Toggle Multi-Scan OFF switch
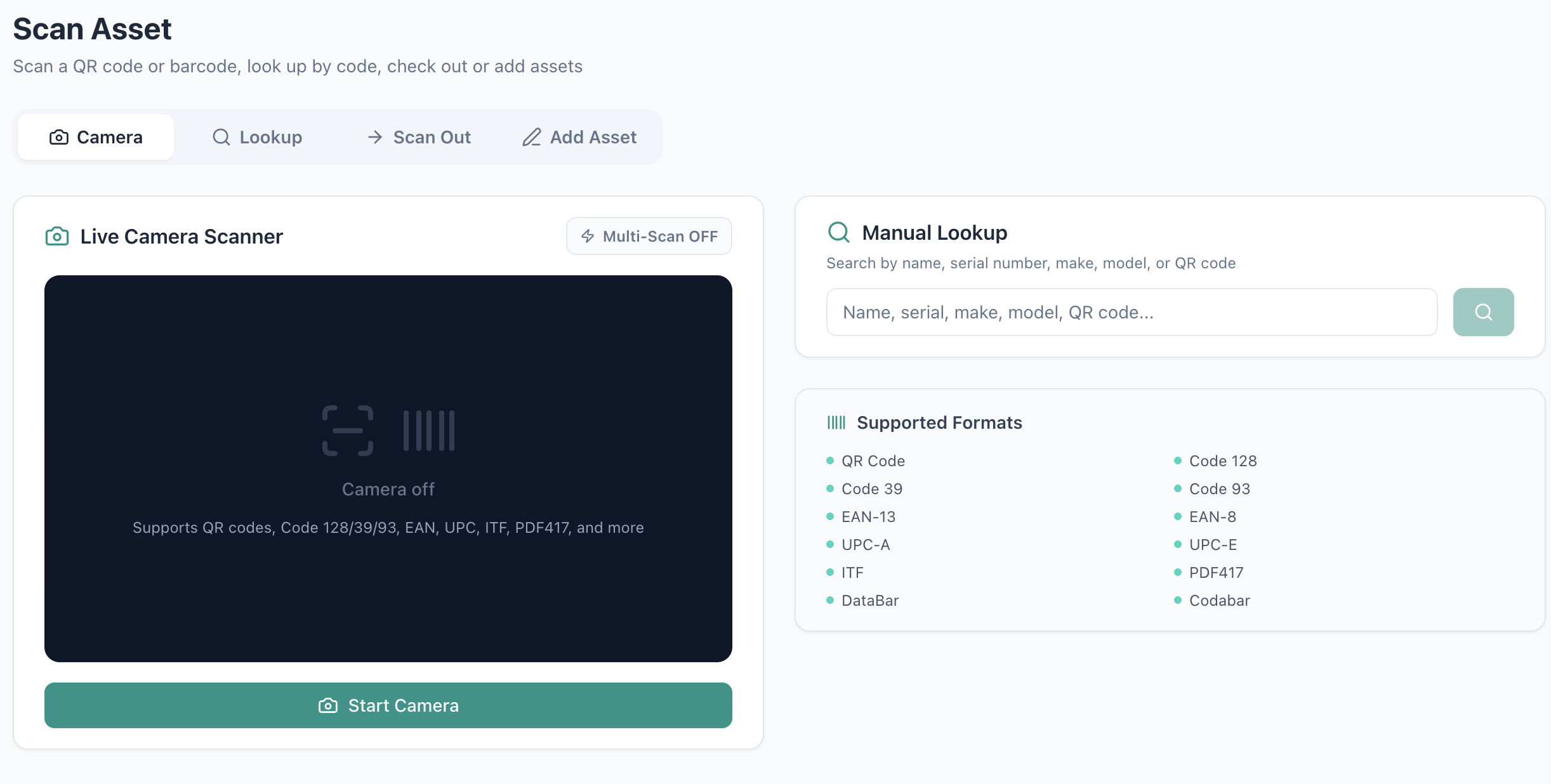1551x784 pixels. pos(649,236)
